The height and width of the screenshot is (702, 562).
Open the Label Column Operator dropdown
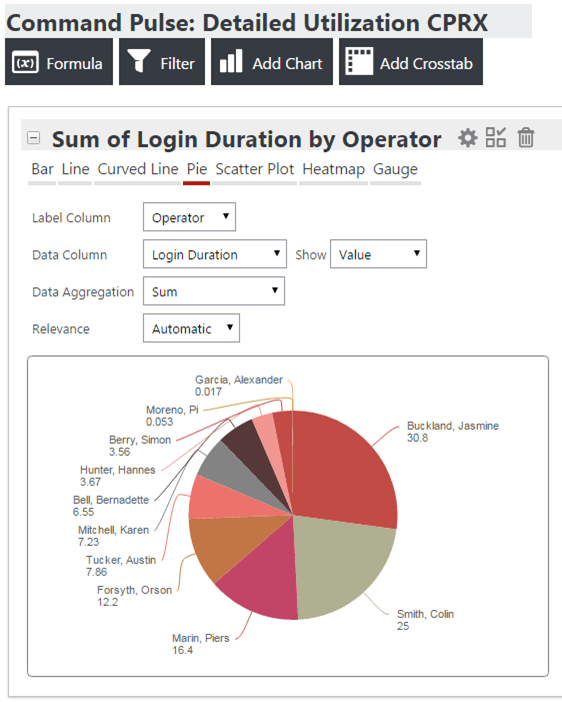[x=189, y=217]
